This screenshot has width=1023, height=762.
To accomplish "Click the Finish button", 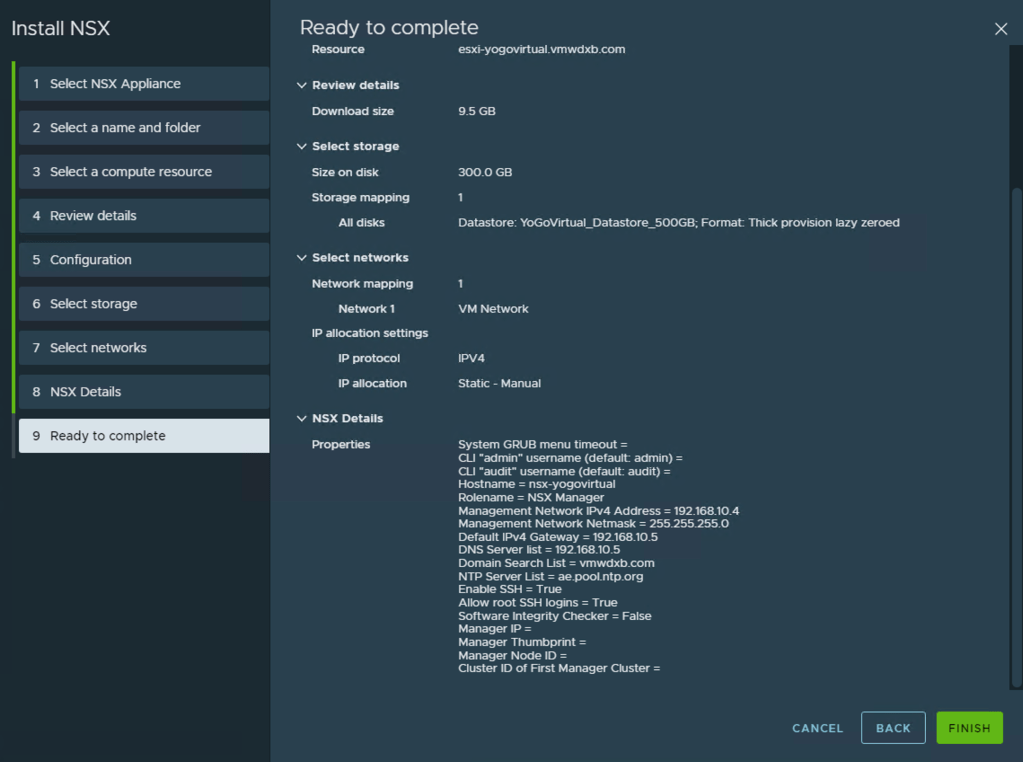I will (x=968, y=728).
